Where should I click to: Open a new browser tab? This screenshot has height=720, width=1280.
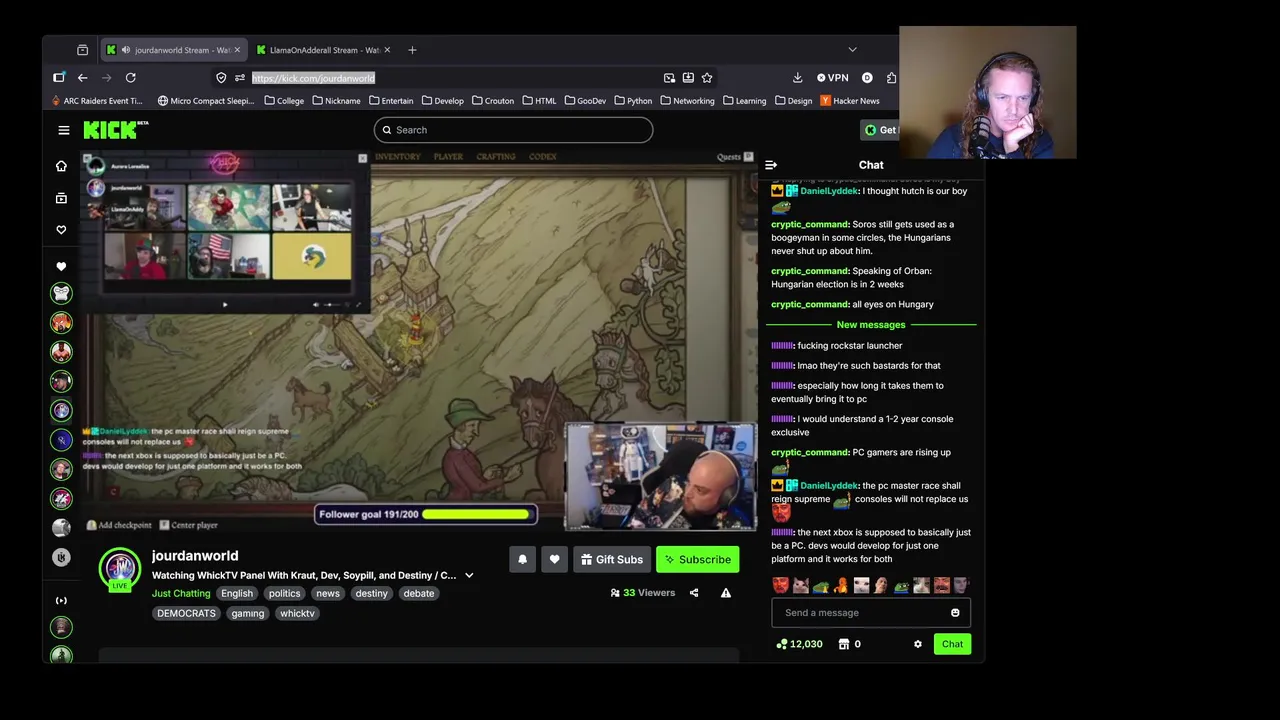pyautogui.click(x=411, y=50)
